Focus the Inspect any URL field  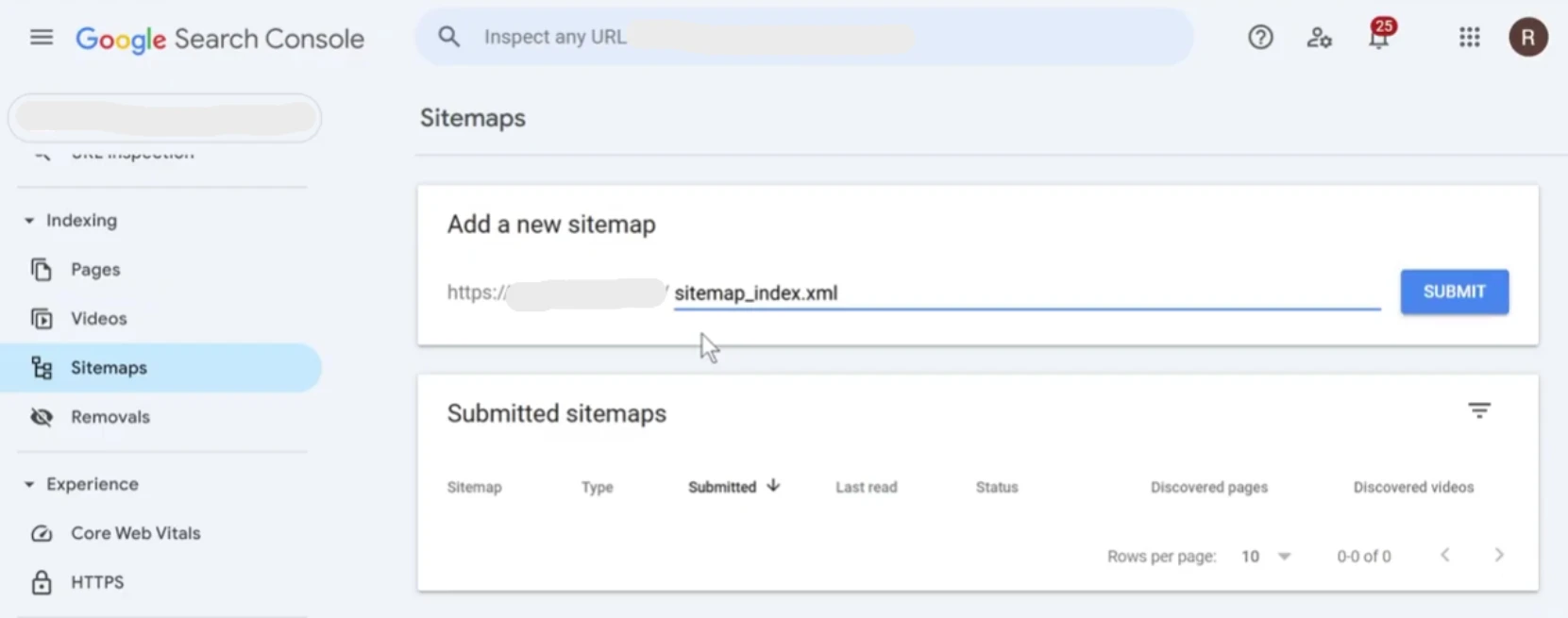[x=804, y=37]
